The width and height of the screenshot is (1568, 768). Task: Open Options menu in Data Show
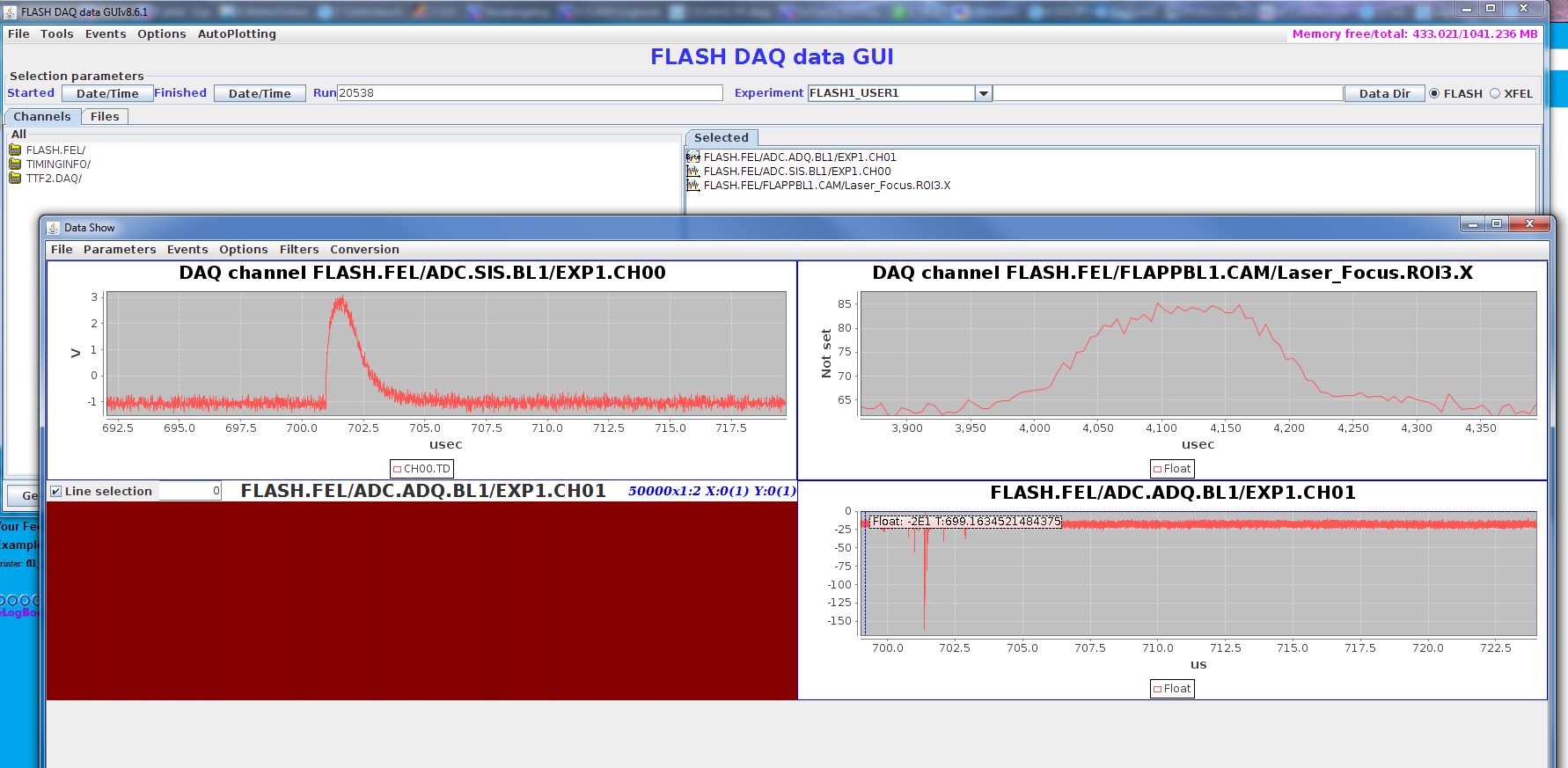tap(244, 250)
